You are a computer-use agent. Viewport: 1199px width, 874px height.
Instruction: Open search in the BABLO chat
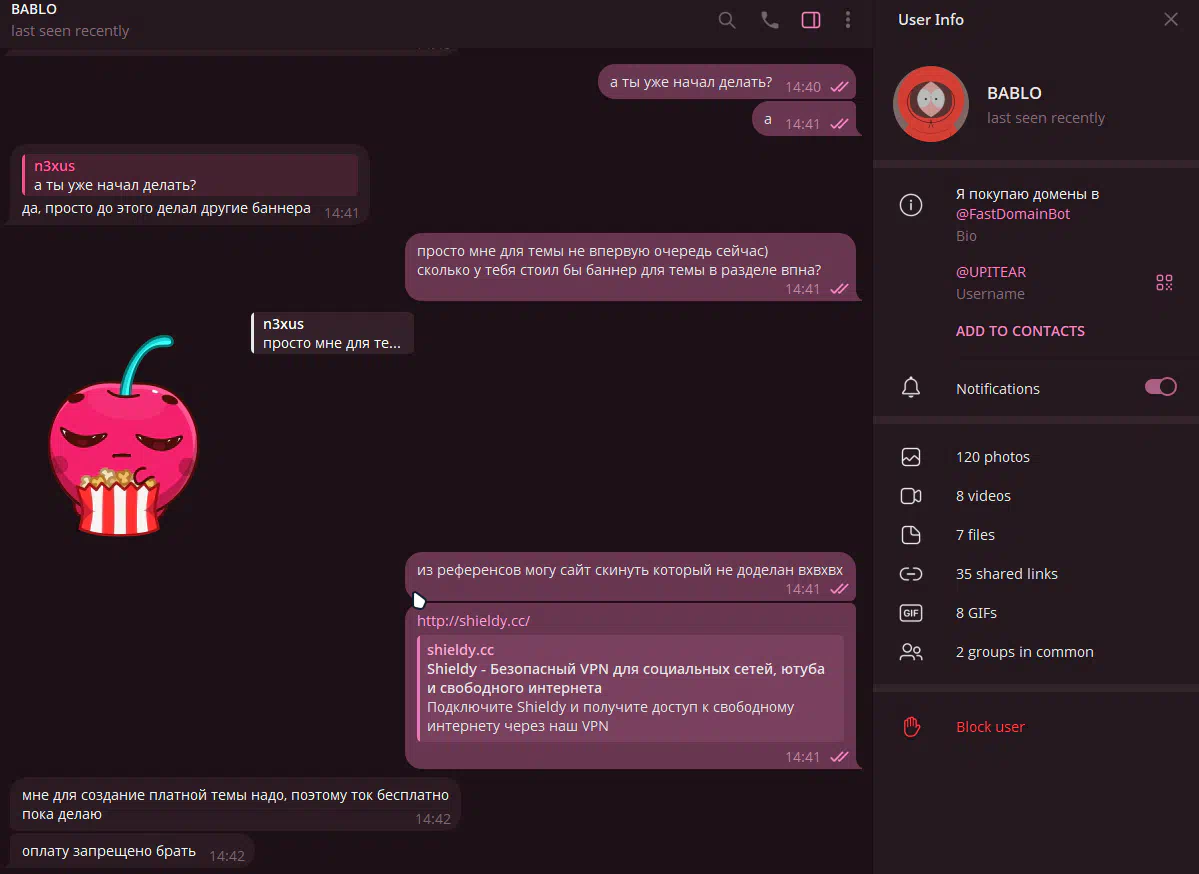(726, 21)
